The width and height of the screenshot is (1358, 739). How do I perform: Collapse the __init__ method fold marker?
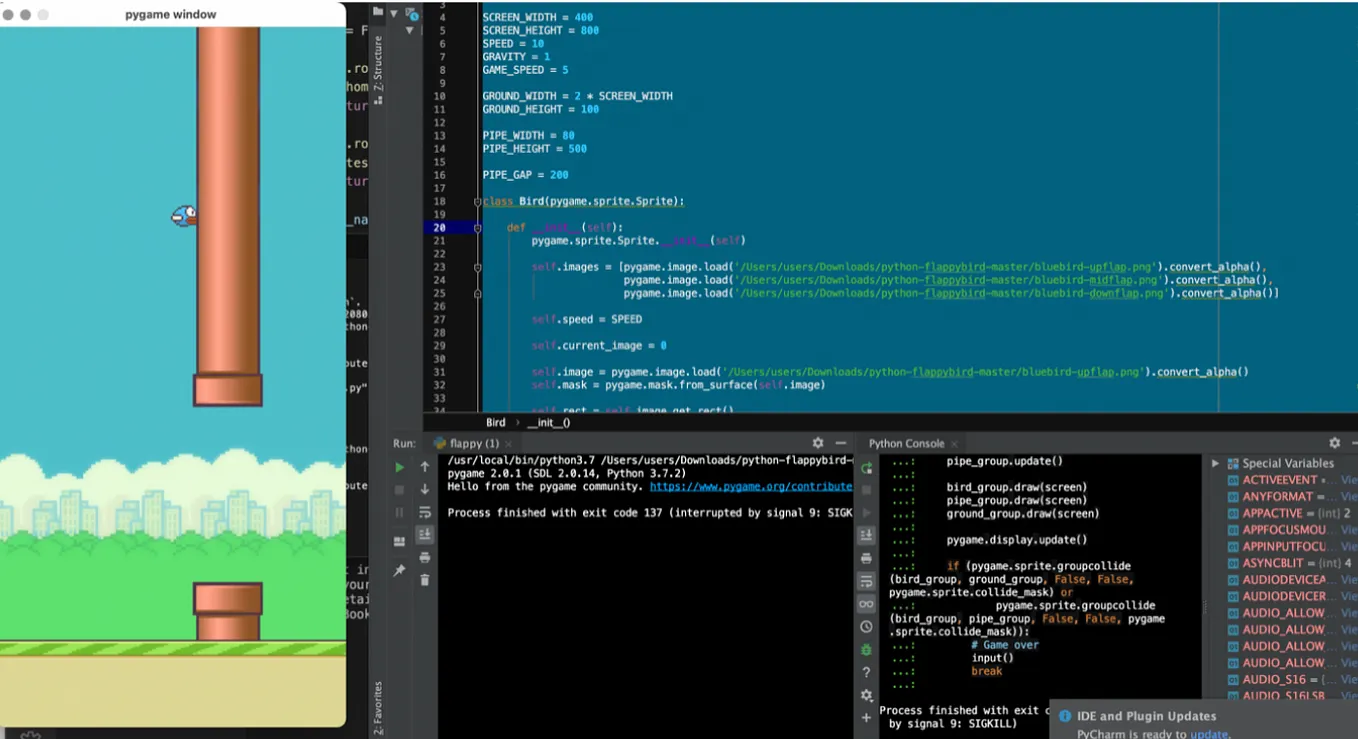(x=477, y=228)
